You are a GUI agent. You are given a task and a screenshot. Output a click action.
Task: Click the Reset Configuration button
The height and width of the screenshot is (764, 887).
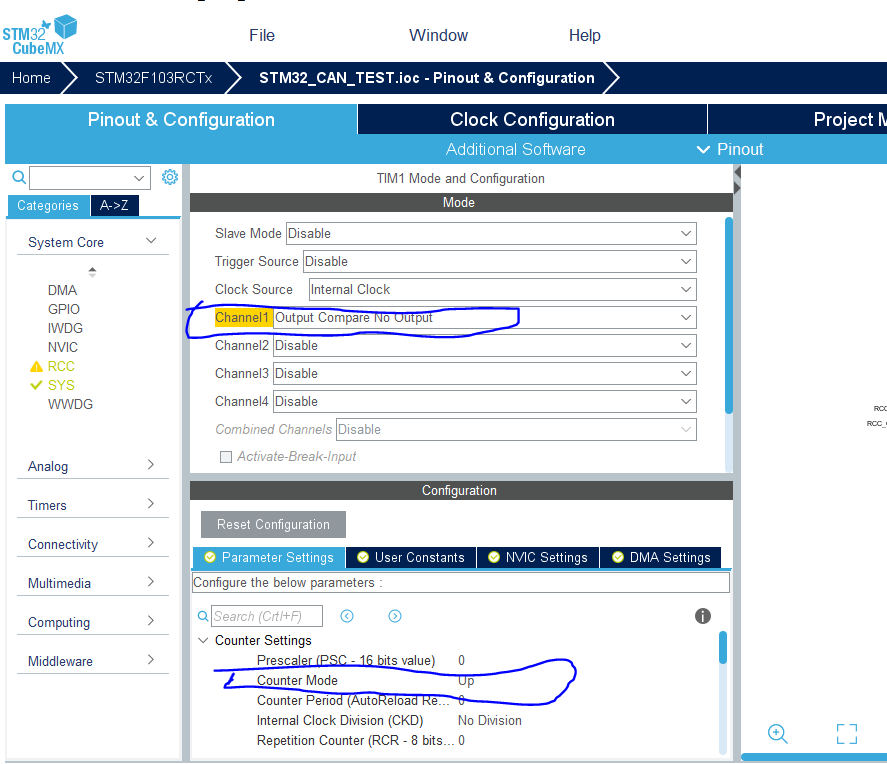tap(273, 524)
